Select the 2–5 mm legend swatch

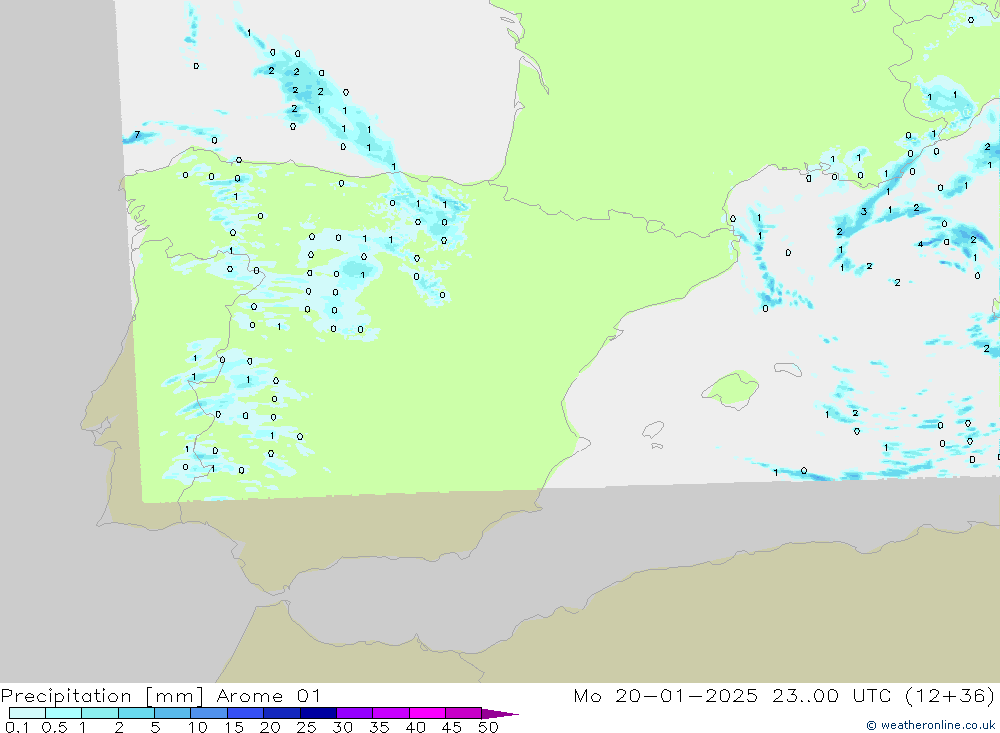[136, 713]
